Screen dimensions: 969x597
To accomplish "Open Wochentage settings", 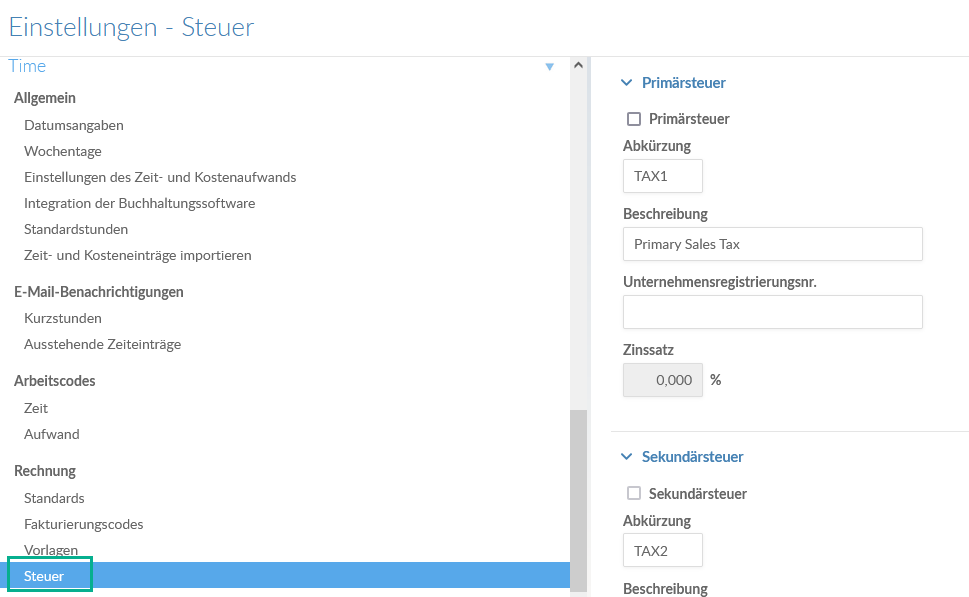I will [x=62, y=151].
